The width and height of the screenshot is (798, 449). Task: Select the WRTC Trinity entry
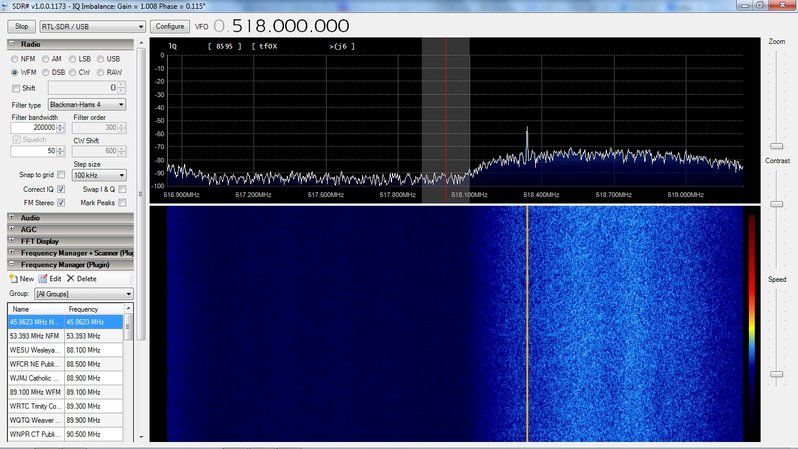[x=65, y=406]
